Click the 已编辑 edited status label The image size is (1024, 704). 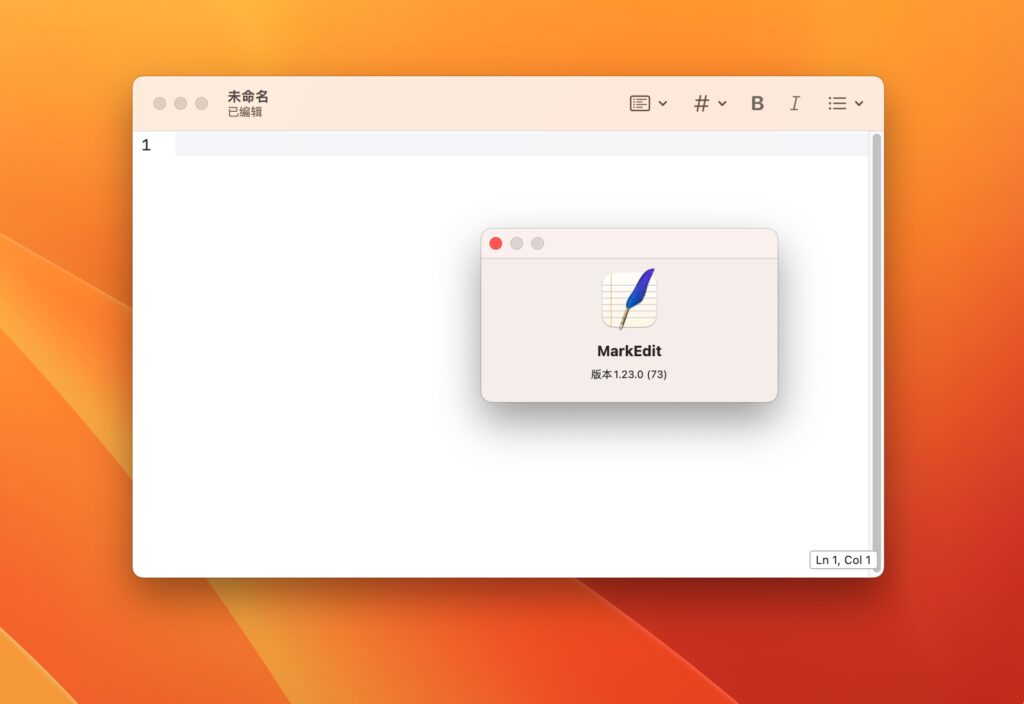point(245,111)
